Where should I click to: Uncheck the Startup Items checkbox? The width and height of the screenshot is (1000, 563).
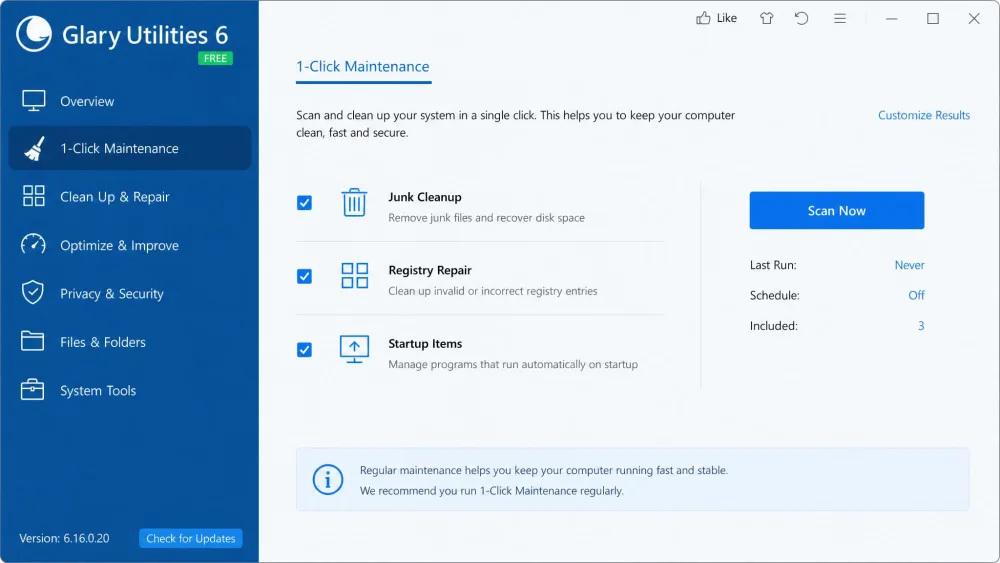[304, 349]
